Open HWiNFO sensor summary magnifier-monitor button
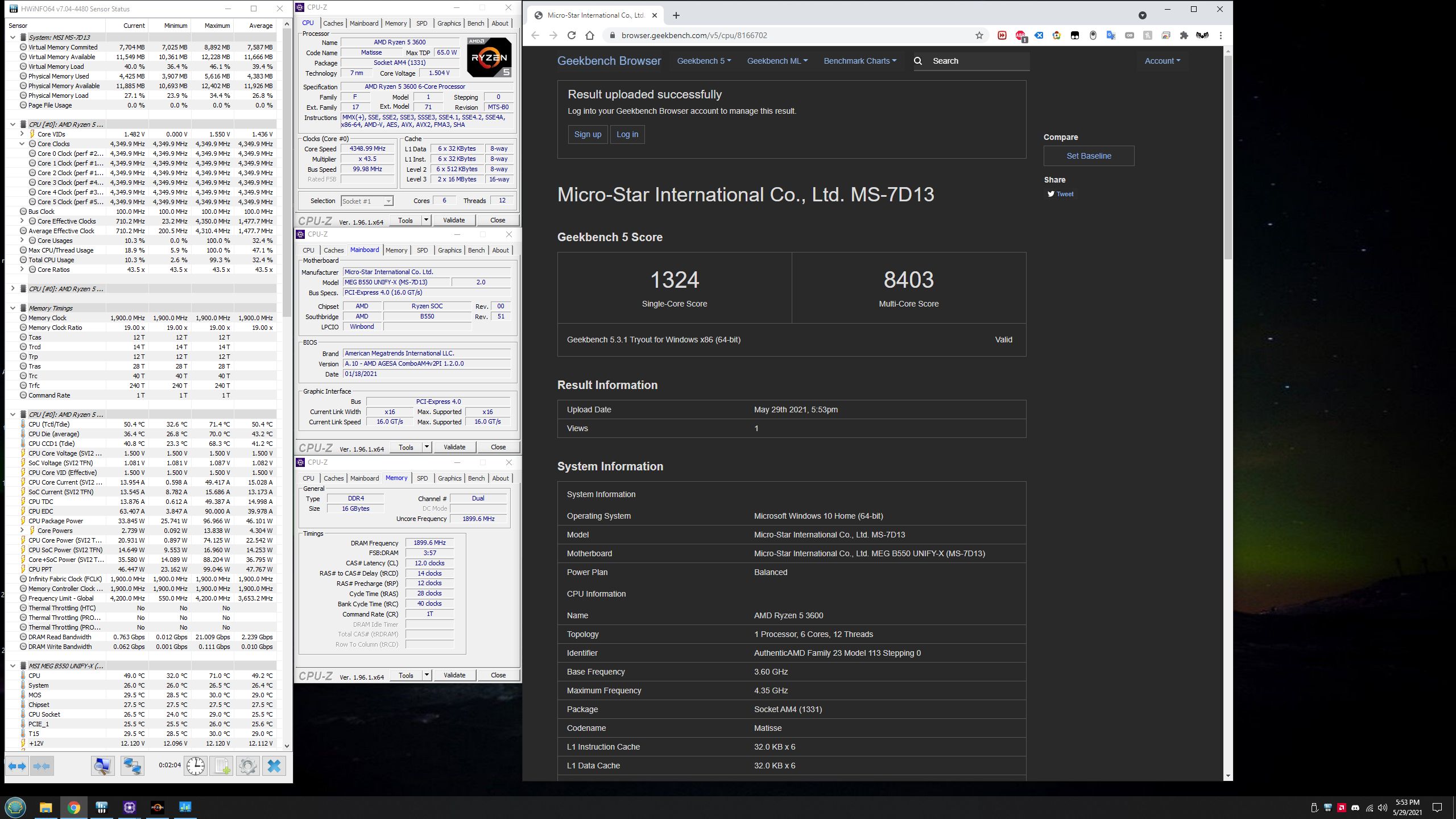 pyautogui.click(x=102, y=766)
